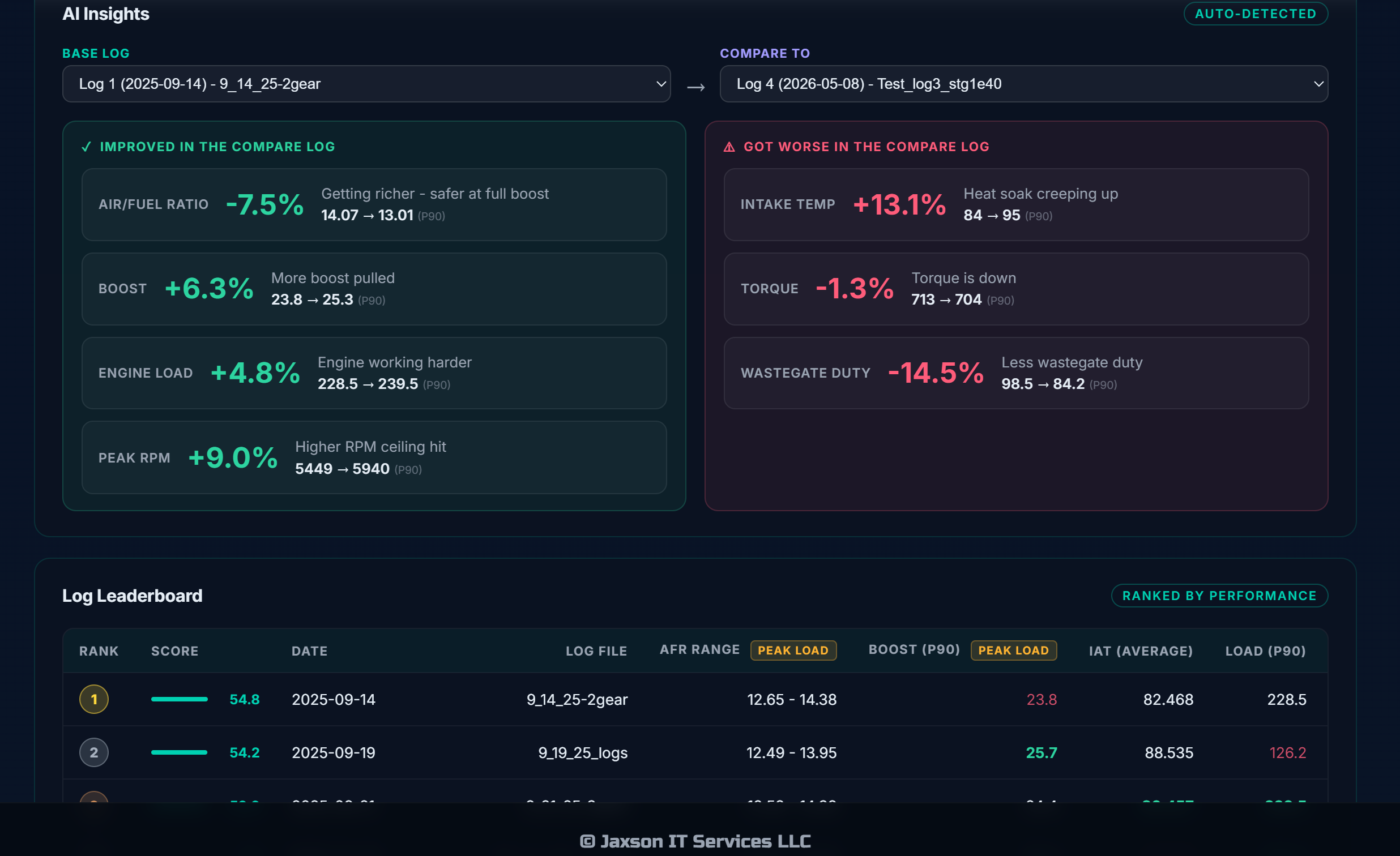
Task: Click the 228.5 → 239.5 engine load values
Action: click(x=368, y=384)
